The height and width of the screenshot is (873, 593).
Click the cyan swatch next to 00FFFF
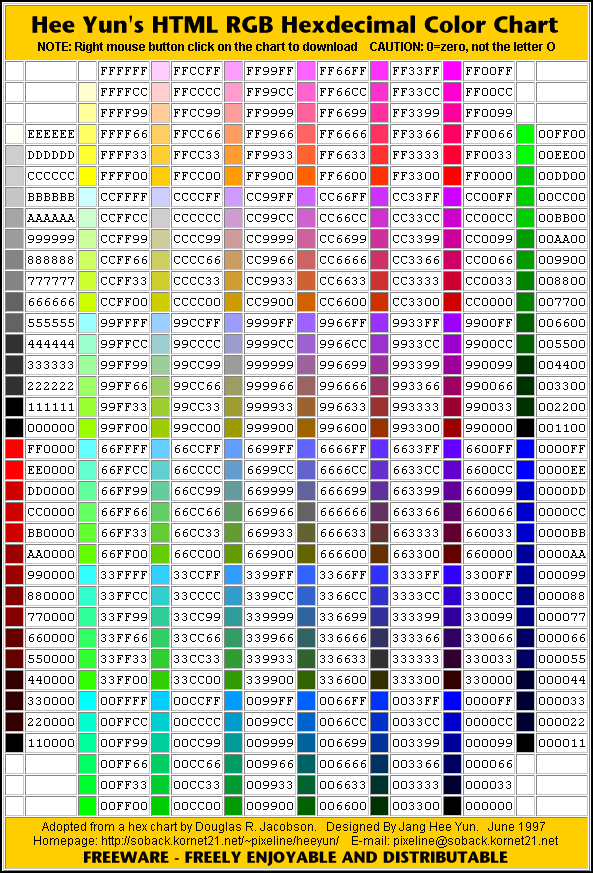tap(87, 701)
